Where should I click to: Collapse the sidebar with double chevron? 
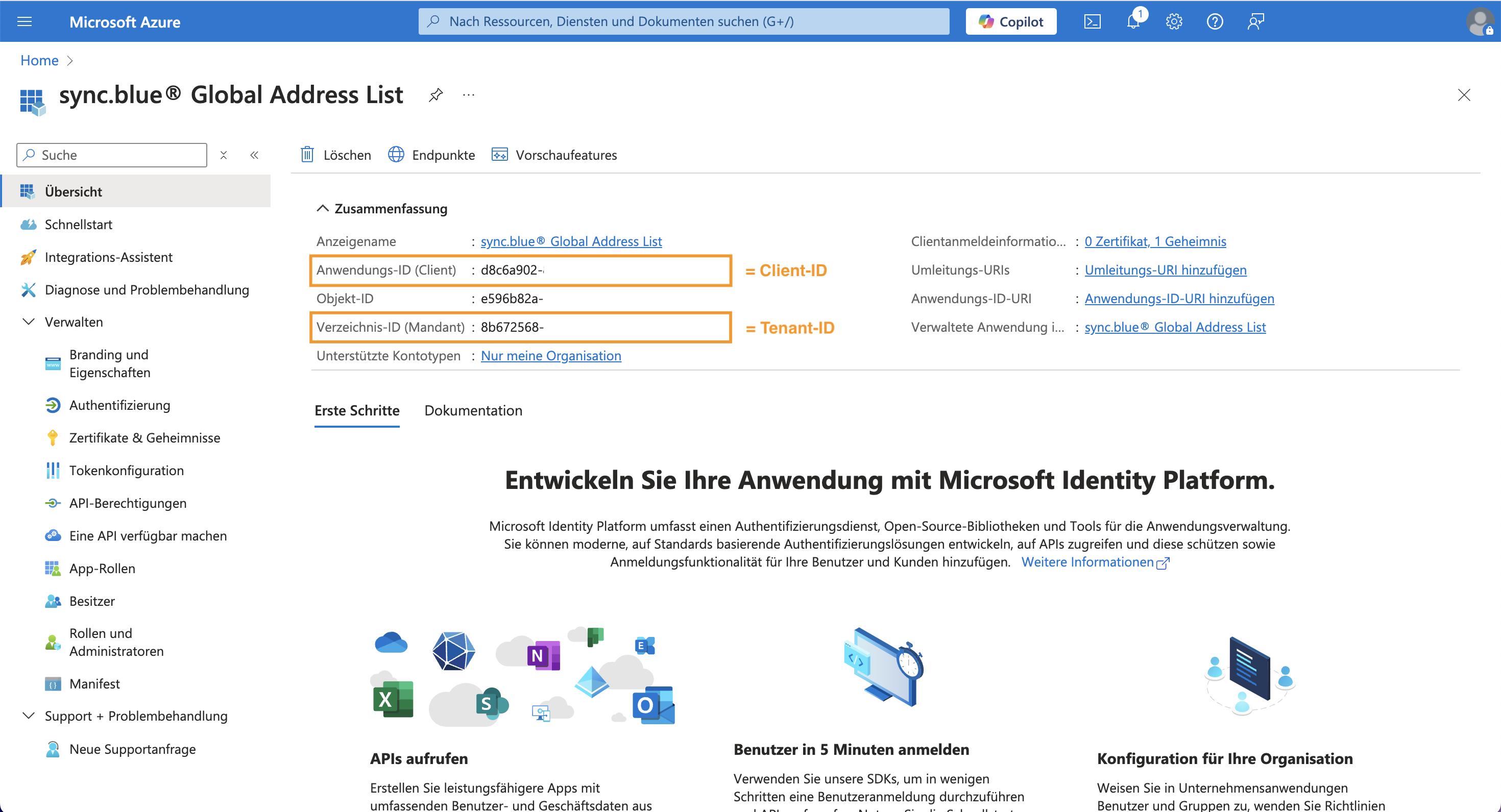tap(254, 155)
